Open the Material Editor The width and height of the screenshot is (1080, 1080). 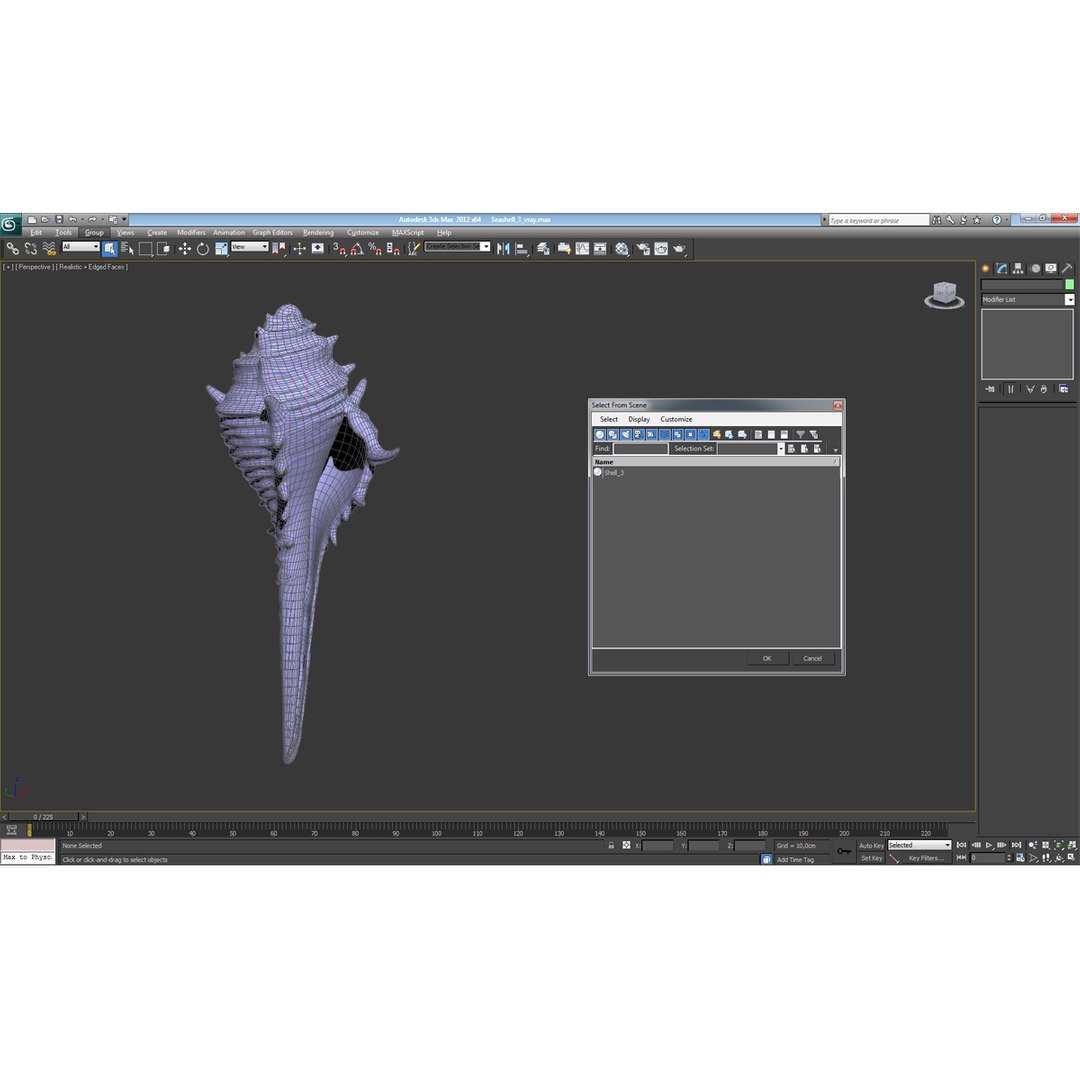(622, 249)
